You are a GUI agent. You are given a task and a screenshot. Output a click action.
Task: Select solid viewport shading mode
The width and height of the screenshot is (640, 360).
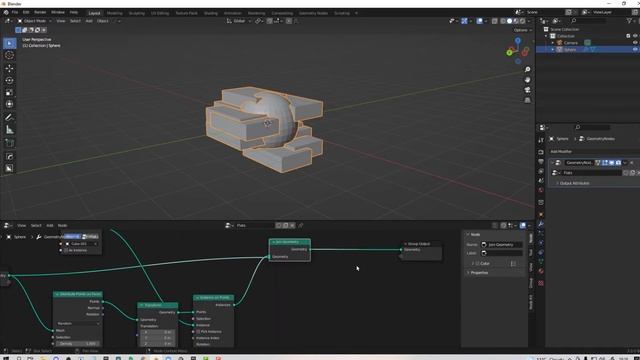(x=509, y=21)
